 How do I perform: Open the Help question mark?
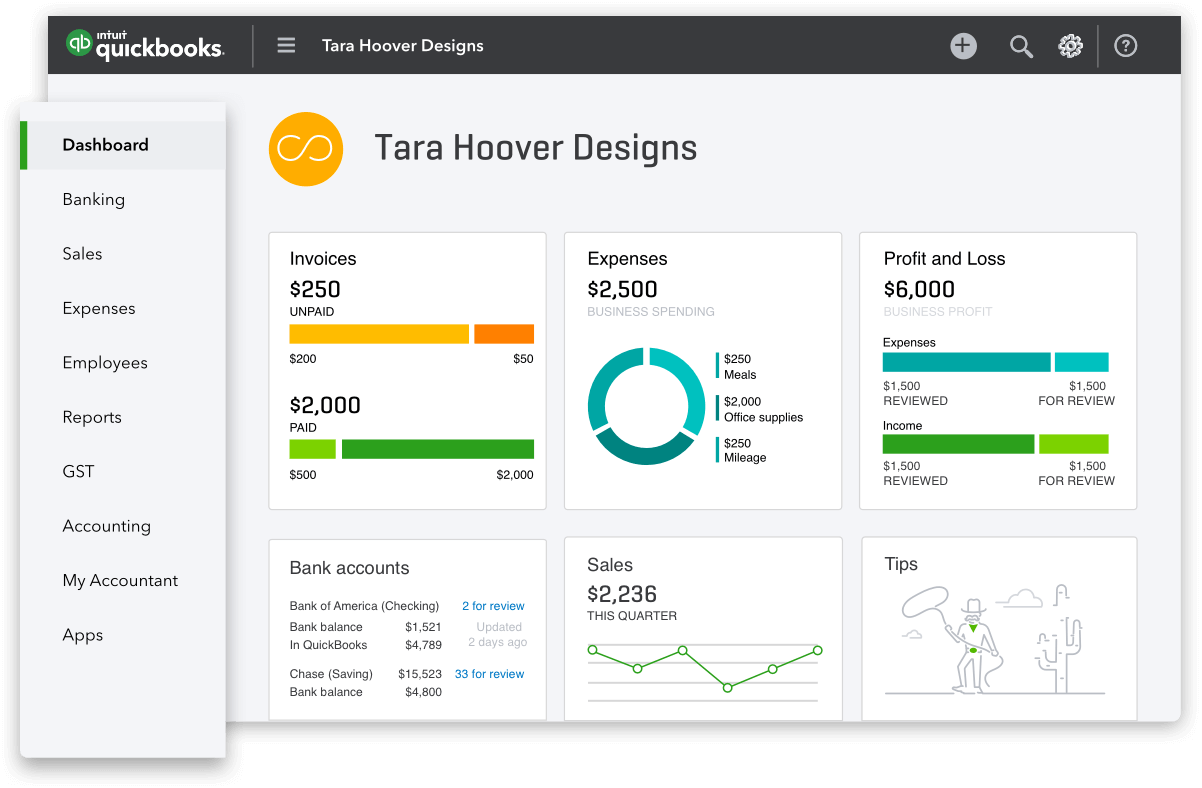click(x=1125, y=46)
